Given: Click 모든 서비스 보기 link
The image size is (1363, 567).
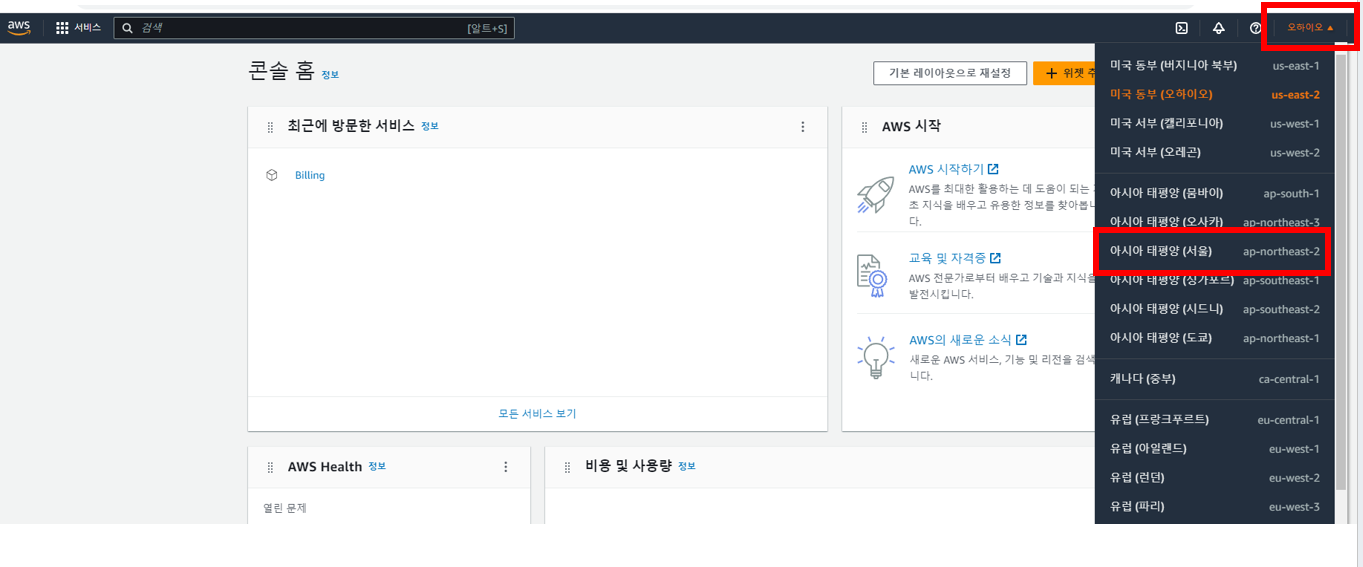Looking at the screenshot, I should 537,414.
